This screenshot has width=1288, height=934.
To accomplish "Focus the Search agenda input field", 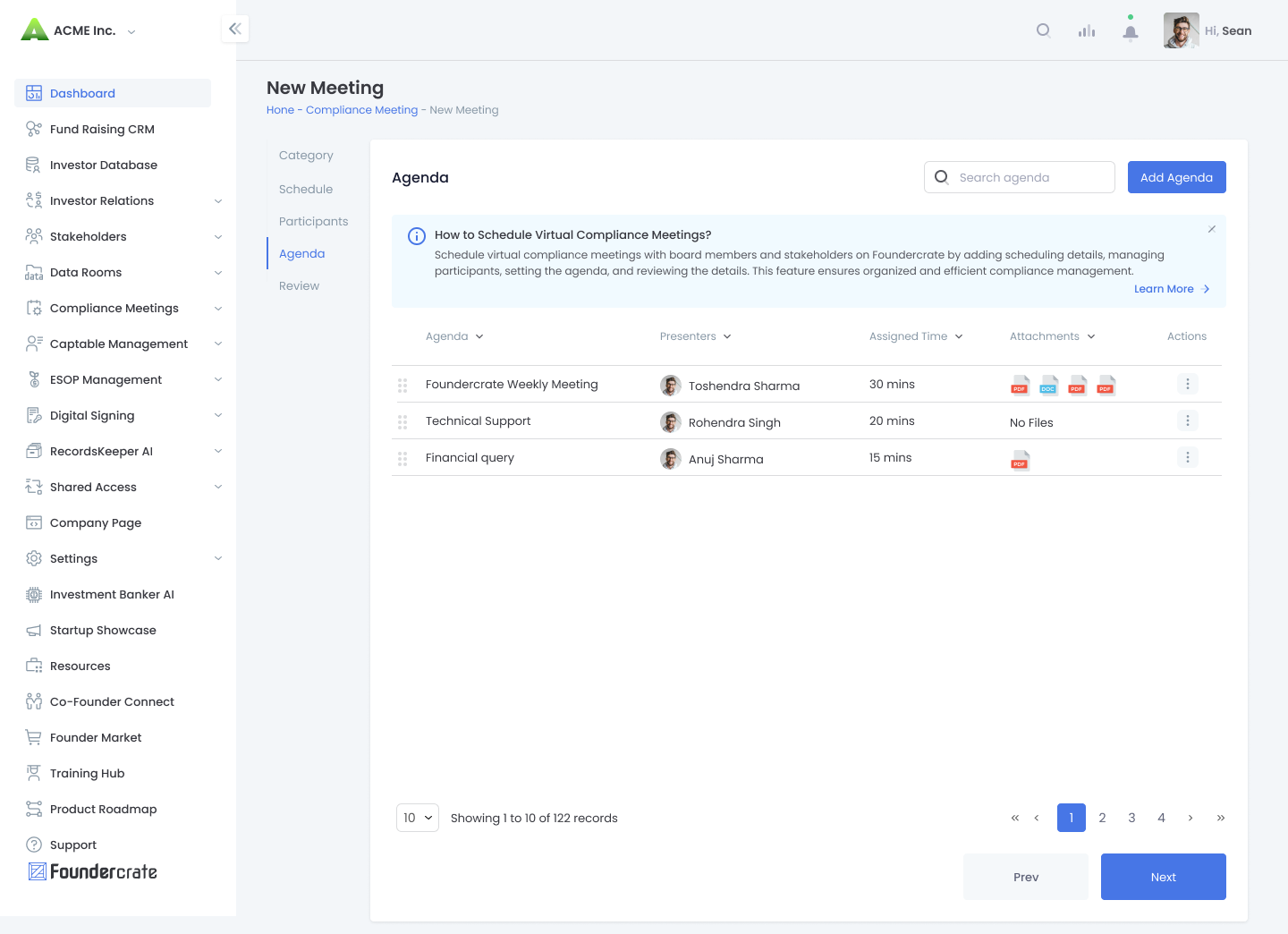I will pos(1020,177).
